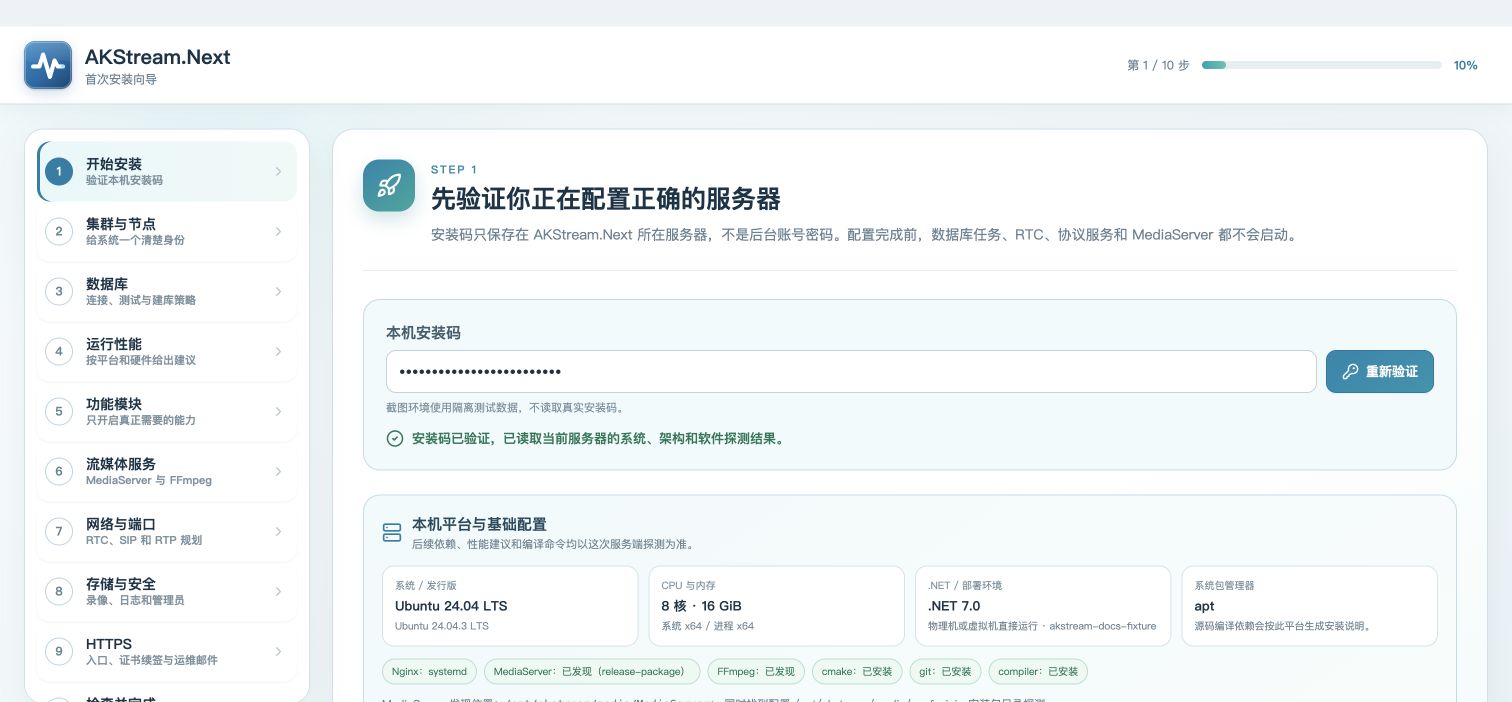The image size is (1512, 702).
Task: Click the 8 核 · 16 GiB card
Action: tap(776, 606)
